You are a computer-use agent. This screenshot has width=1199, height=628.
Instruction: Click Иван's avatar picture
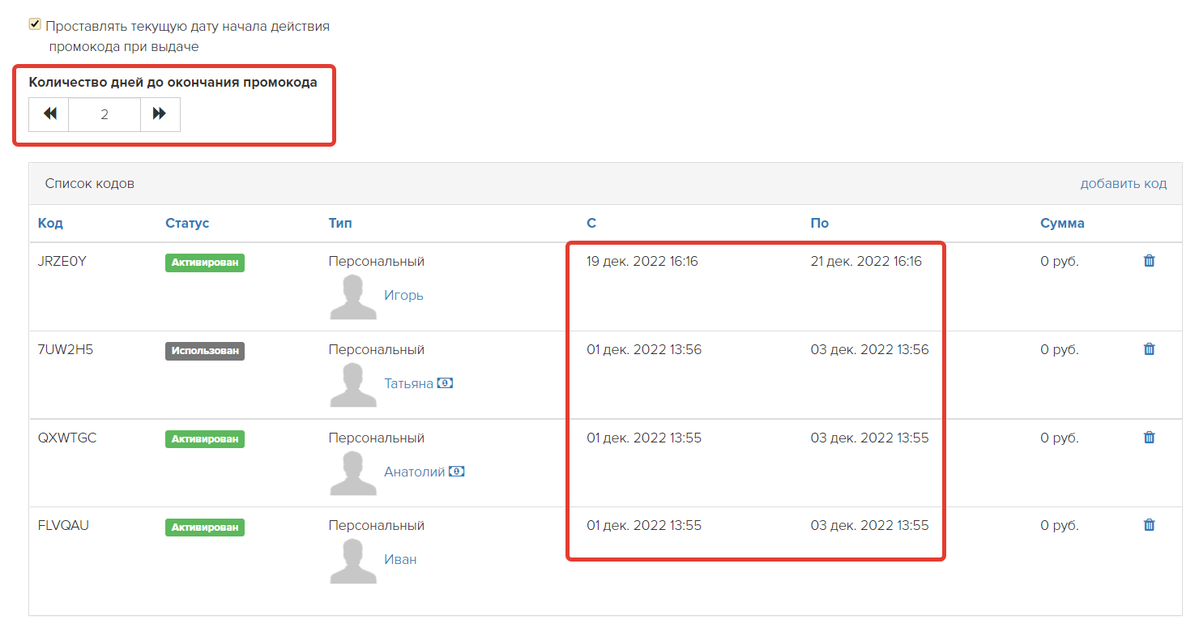(x=353, y=561)
